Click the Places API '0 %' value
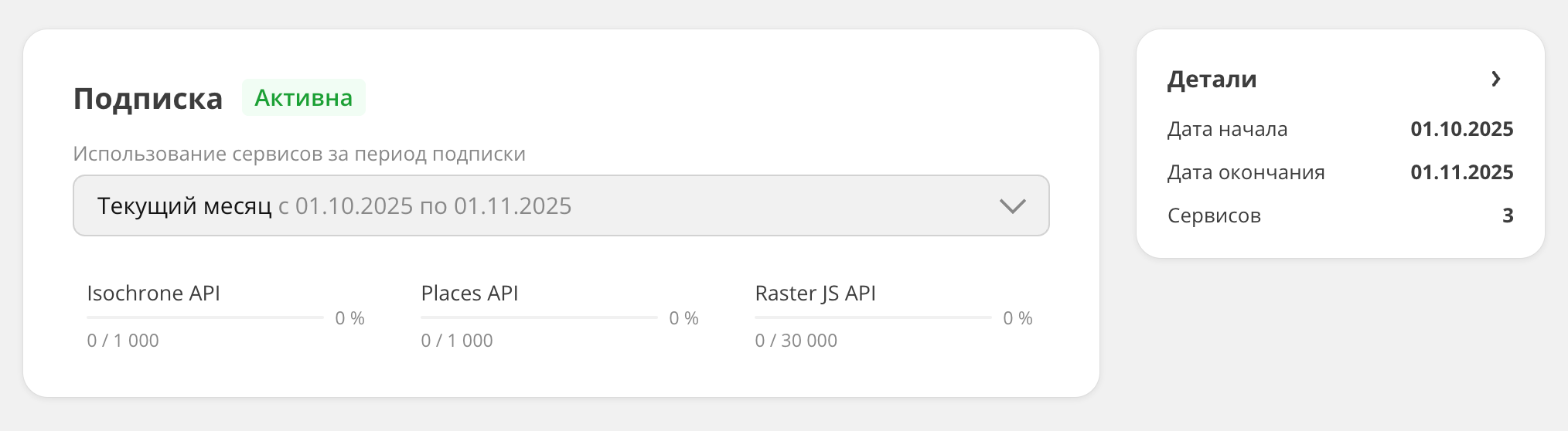Viewport: 1568px width, 431px height. click(x=683, y=318)
